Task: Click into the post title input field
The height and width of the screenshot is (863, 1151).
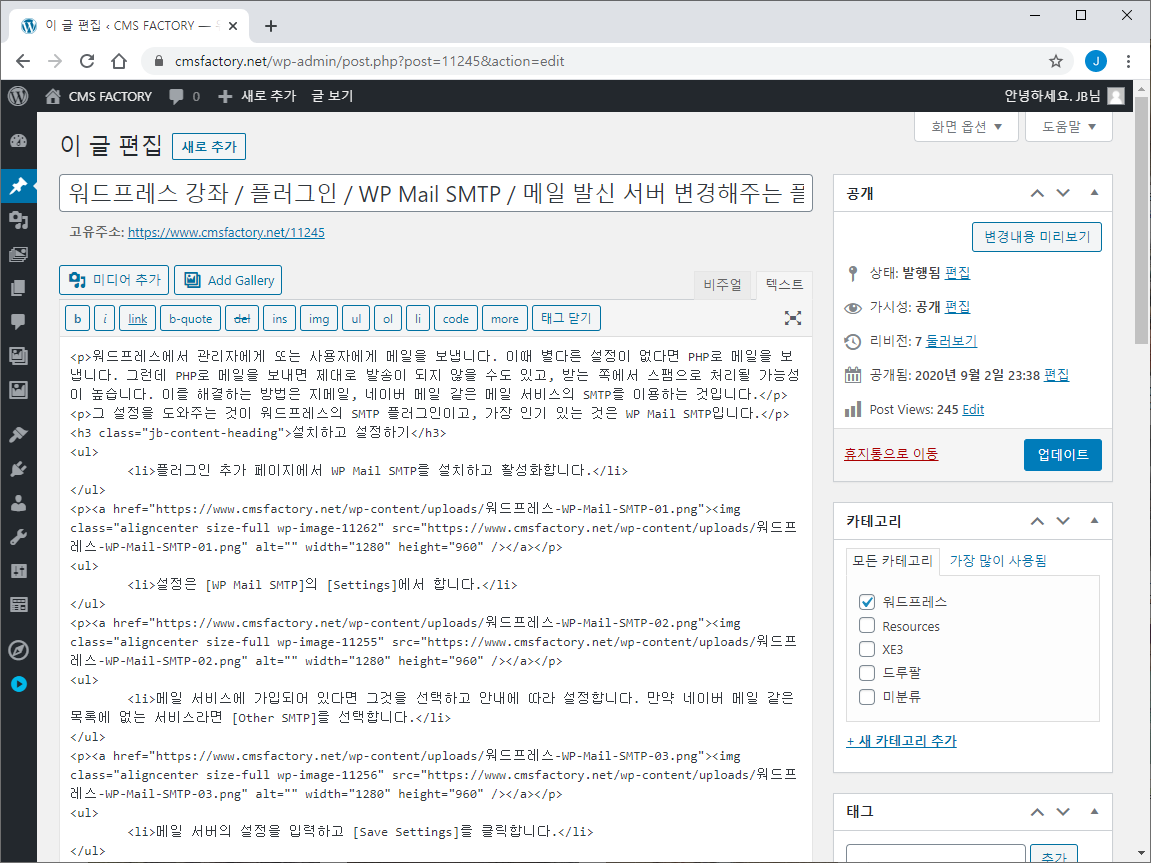Action: 436,194
